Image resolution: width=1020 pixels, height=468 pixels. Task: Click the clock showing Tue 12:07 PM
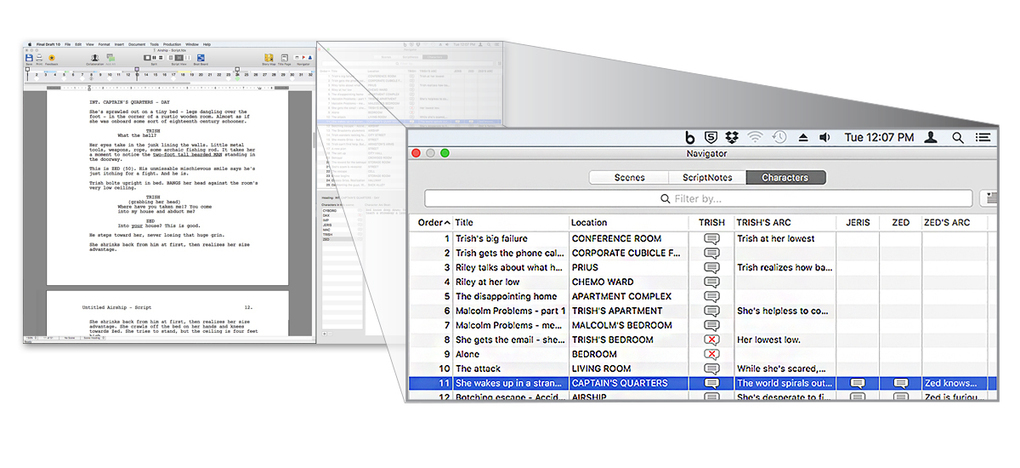[879, 137]
